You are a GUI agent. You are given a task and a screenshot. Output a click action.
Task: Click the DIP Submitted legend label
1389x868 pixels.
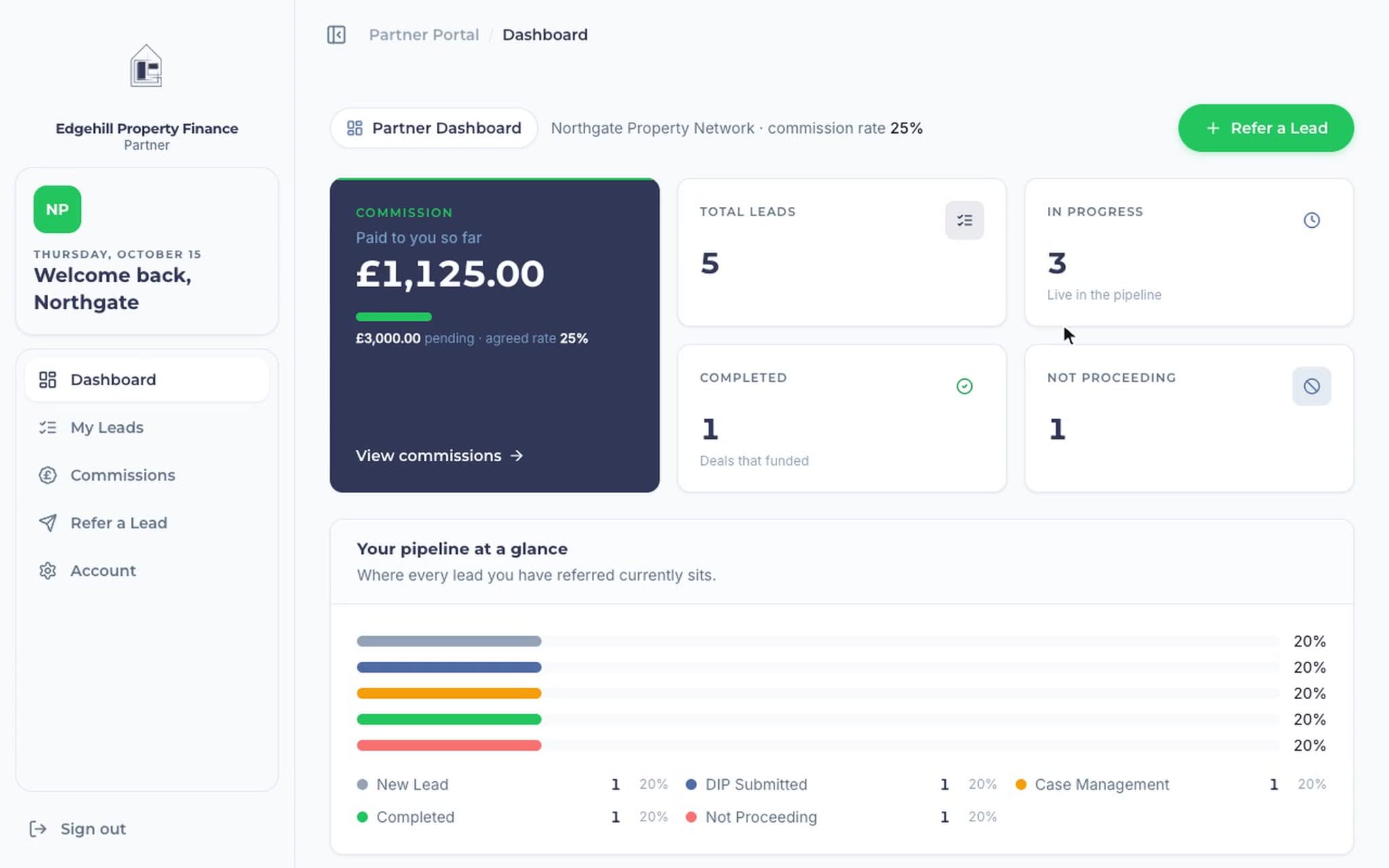(756, 785)
